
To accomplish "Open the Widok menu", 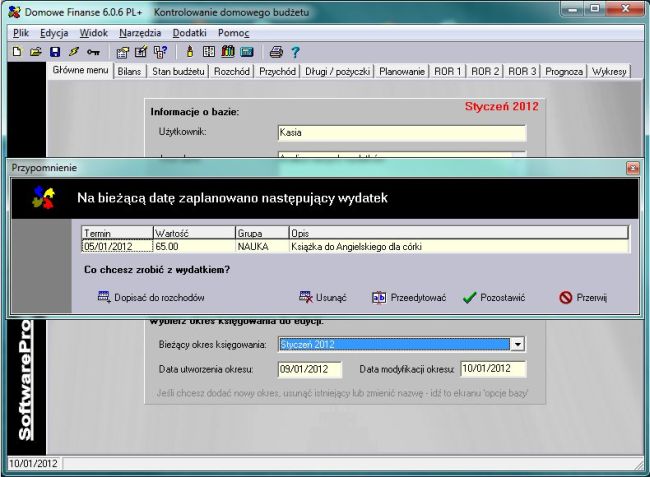I will click(x=94, y=33).
